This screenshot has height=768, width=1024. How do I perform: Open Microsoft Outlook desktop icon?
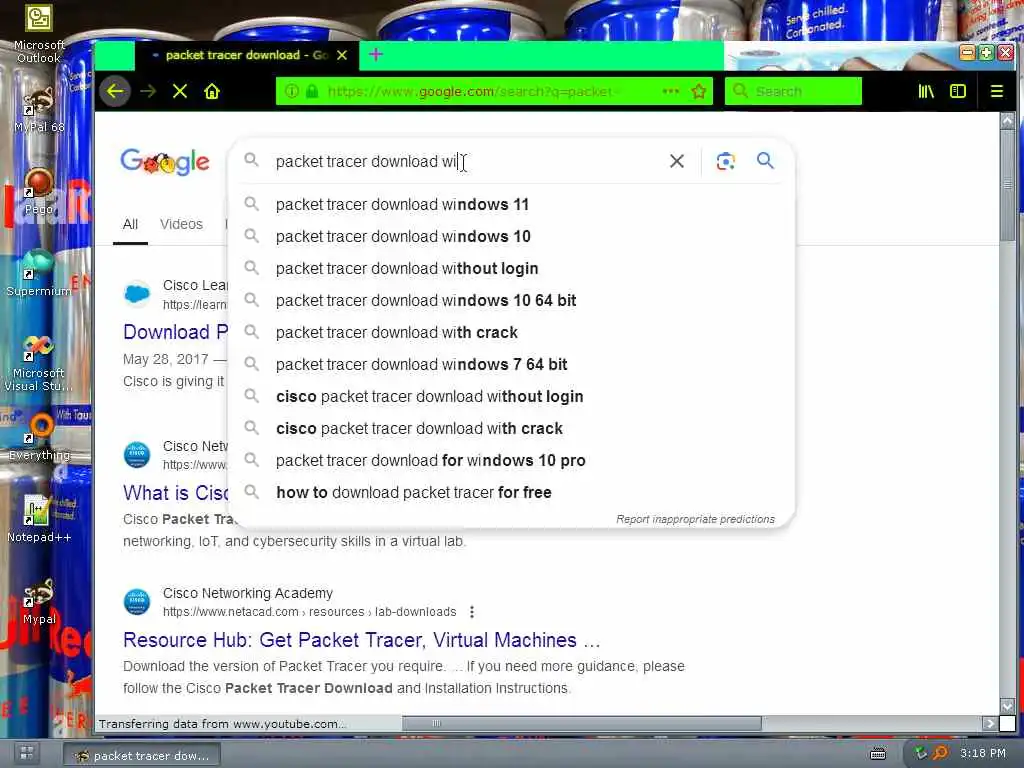[x=39, y=33]
